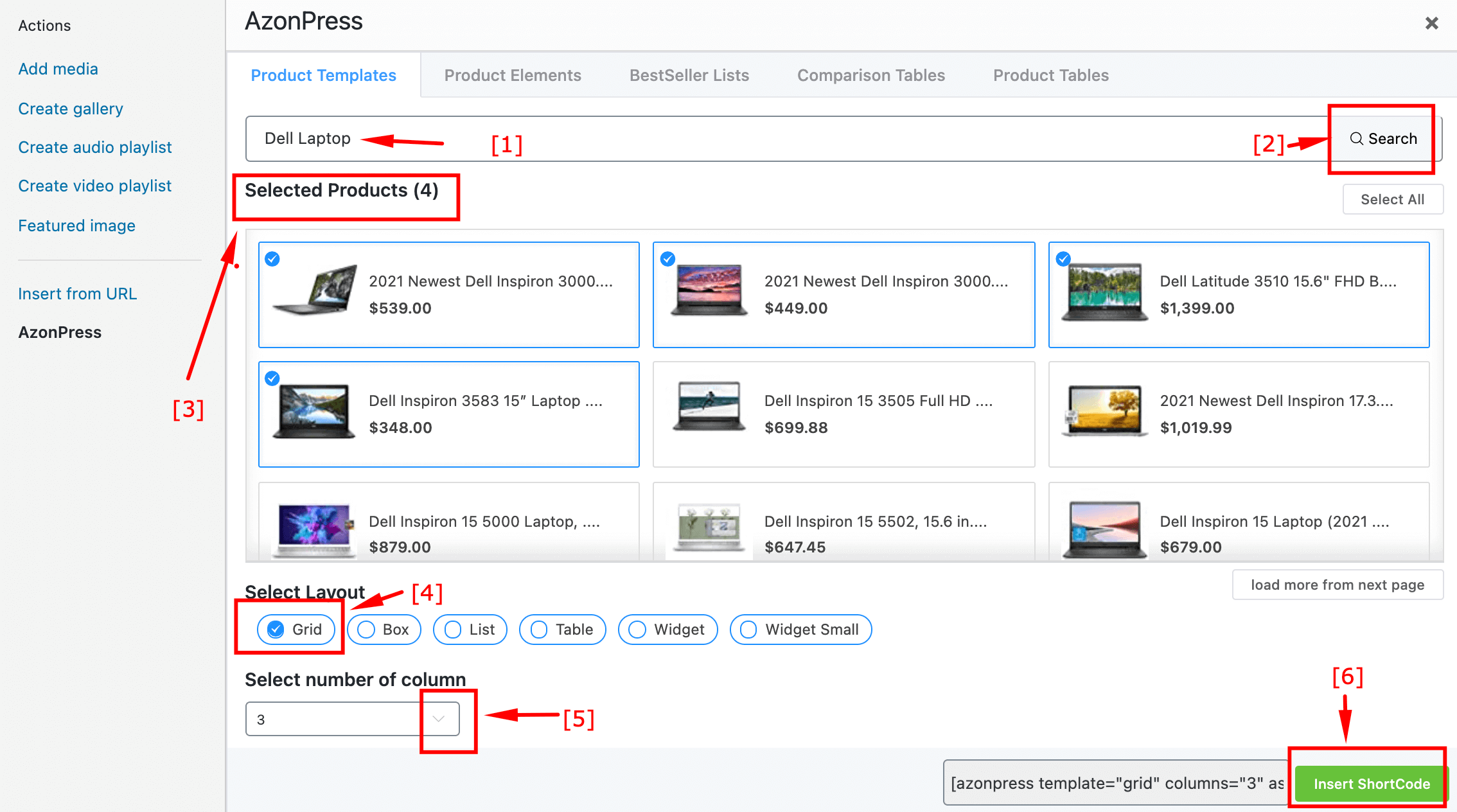Viewport: 1457px width, 812px height.
Task: Click load more from next page
Action: click(x=1338, y=585)
